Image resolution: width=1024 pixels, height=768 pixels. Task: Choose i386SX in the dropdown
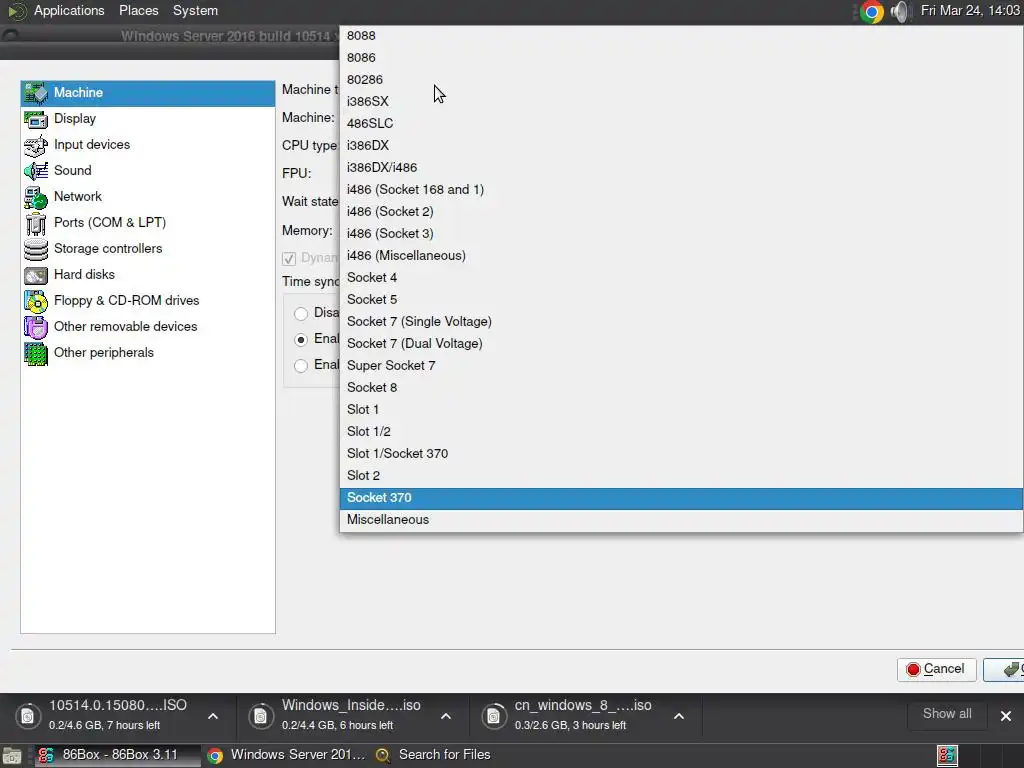(x=681, y=102)
